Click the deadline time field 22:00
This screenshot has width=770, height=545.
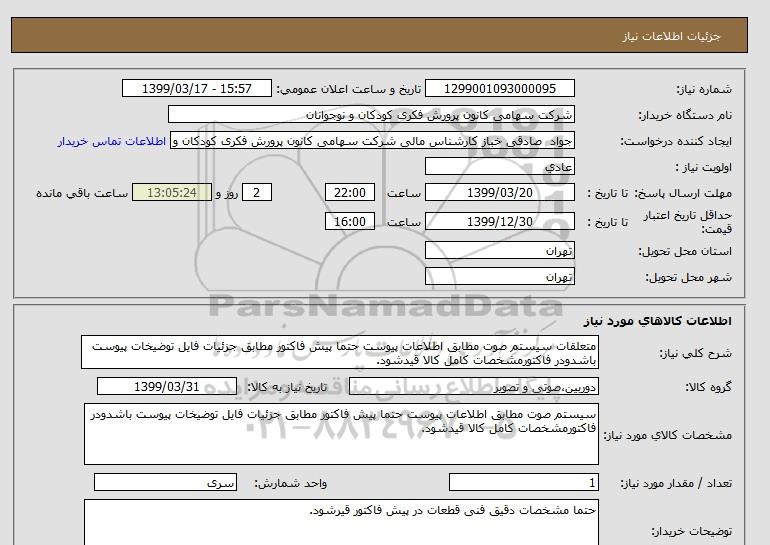(x=350, y=192)
